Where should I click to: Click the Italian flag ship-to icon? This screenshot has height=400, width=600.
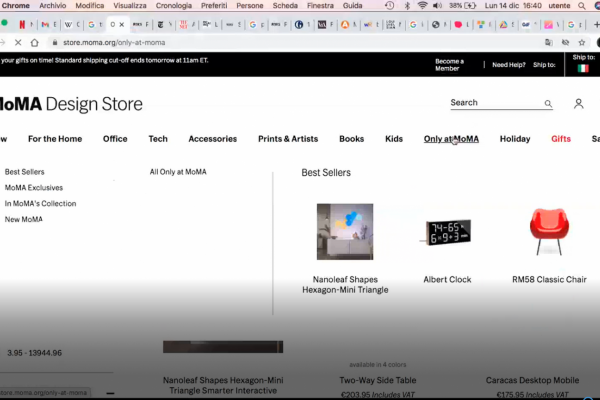(583, 68)
